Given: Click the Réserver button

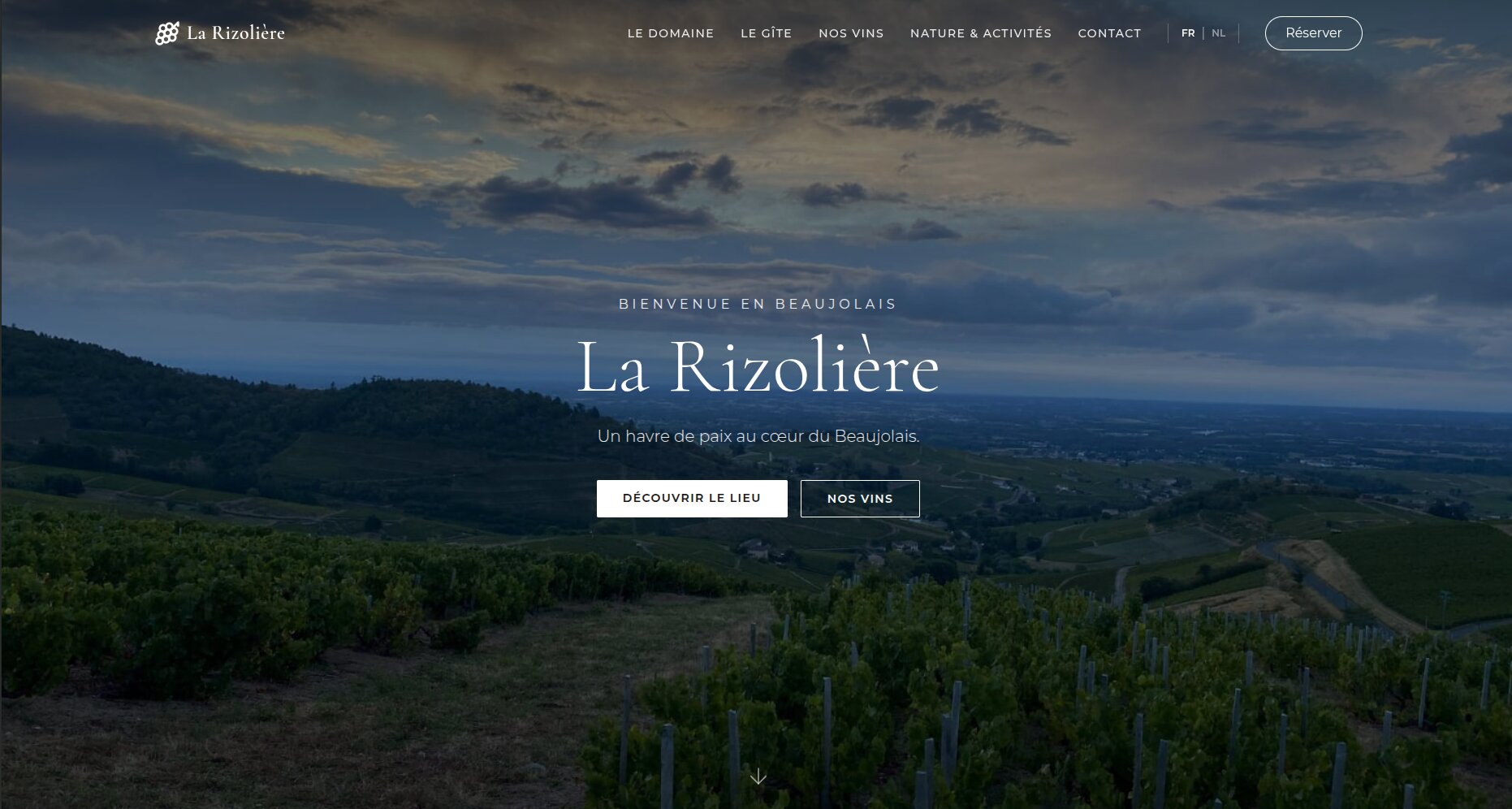Looking at the screenshot, I should coord(1314,33).
